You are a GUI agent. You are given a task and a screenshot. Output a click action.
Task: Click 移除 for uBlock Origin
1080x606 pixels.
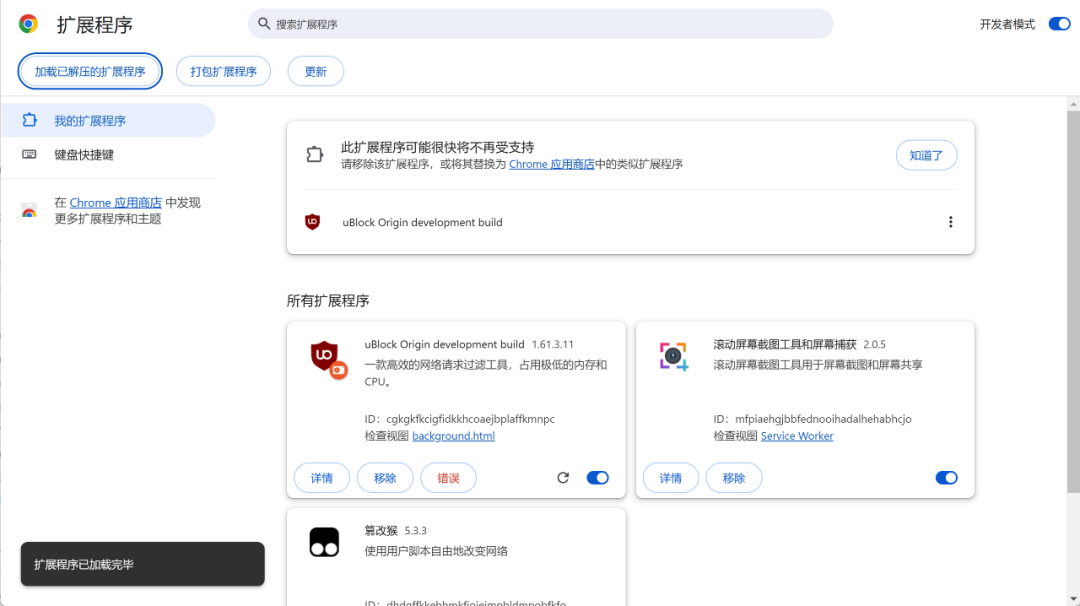click(x=385, y=478)
